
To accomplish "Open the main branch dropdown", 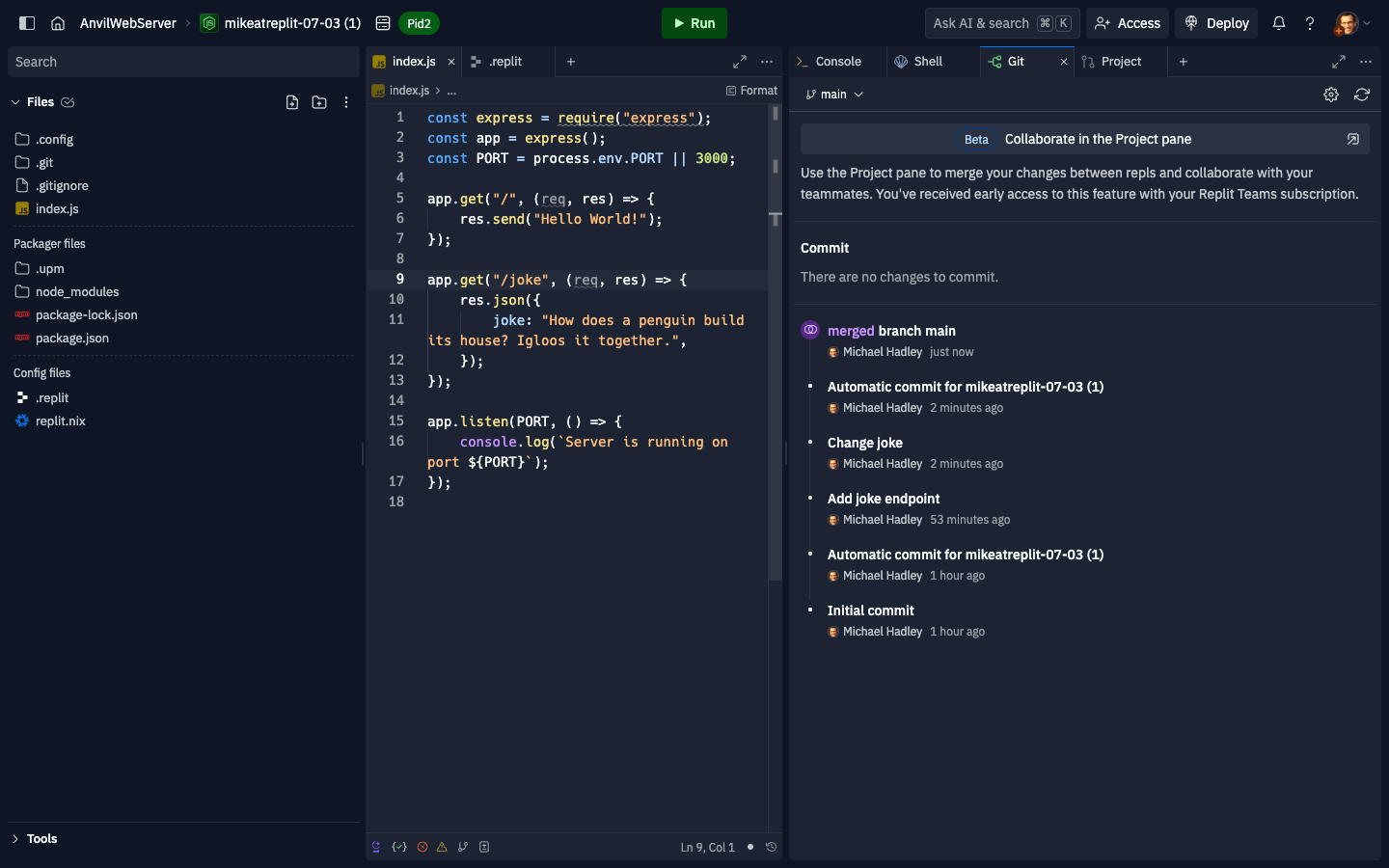I will coord(834,95).
